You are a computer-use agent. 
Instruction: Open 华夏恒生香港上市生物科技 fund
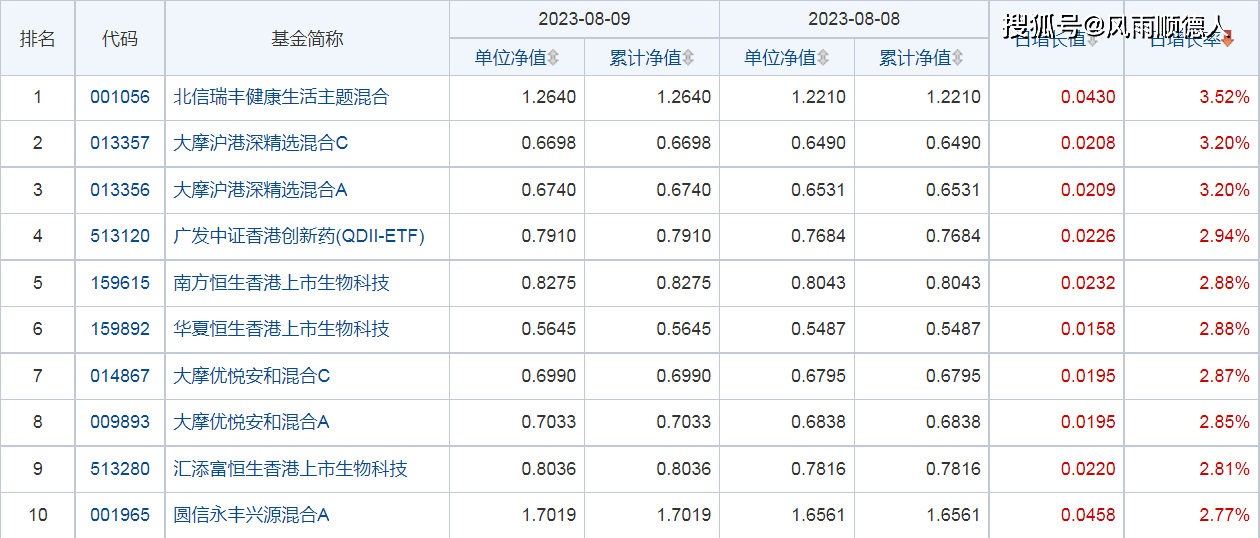pyautogui.click(x=281, y=329)
